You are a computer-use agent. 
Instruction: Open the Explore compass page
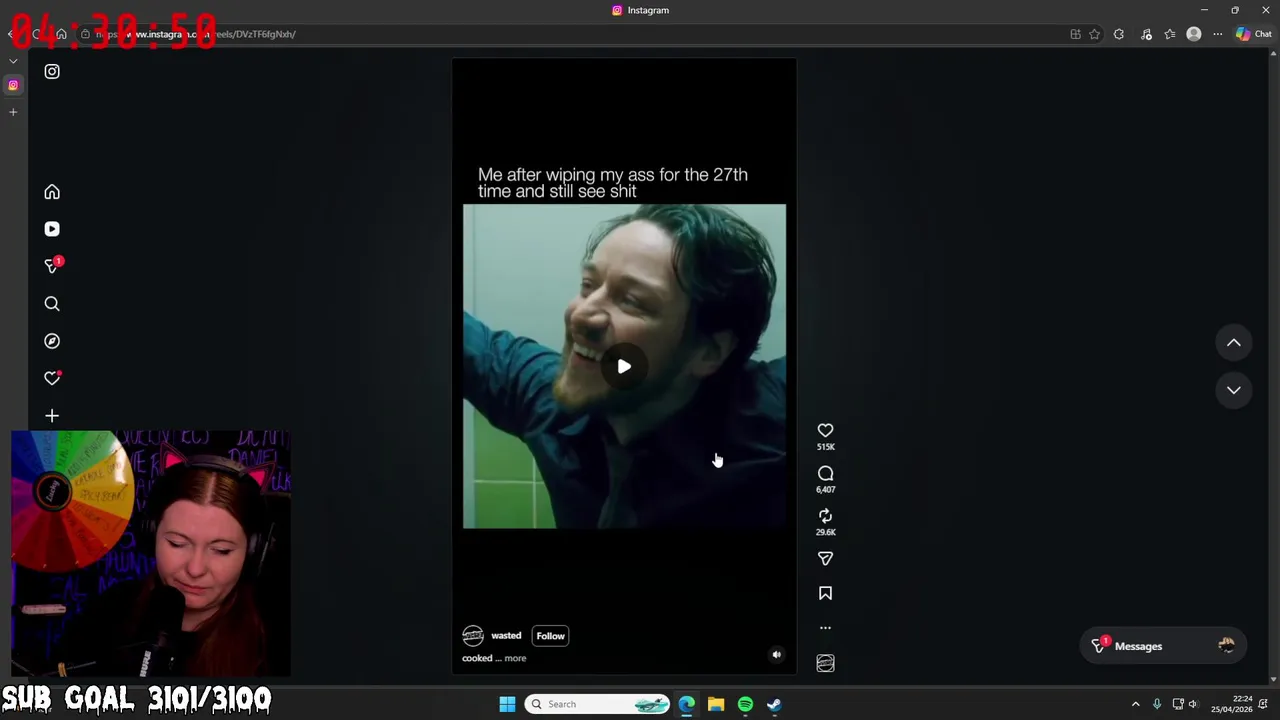52,341
